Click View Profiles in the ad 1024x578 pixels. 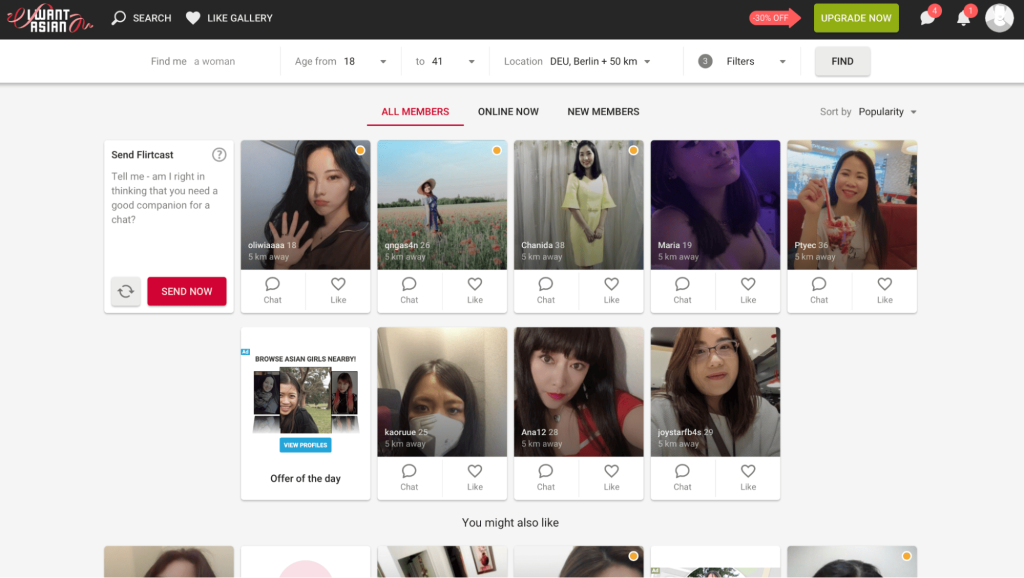click(x=305, y=445)
